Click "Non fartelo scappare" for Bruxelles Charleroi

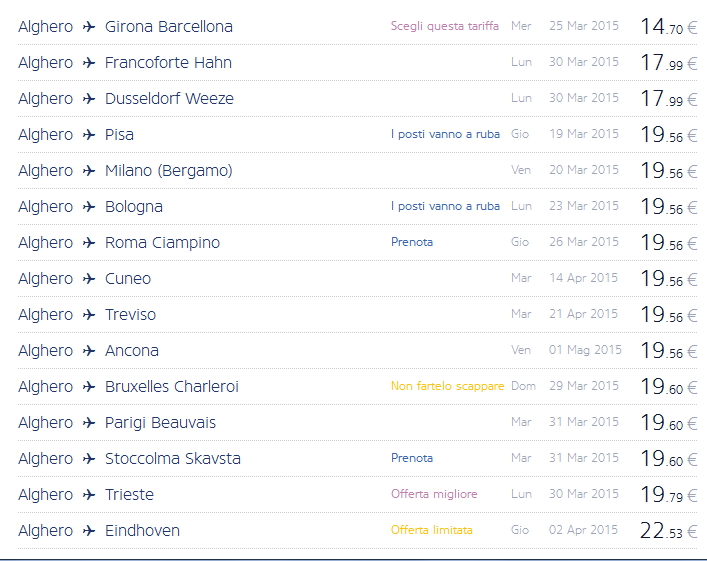click(x=447, y=387)
